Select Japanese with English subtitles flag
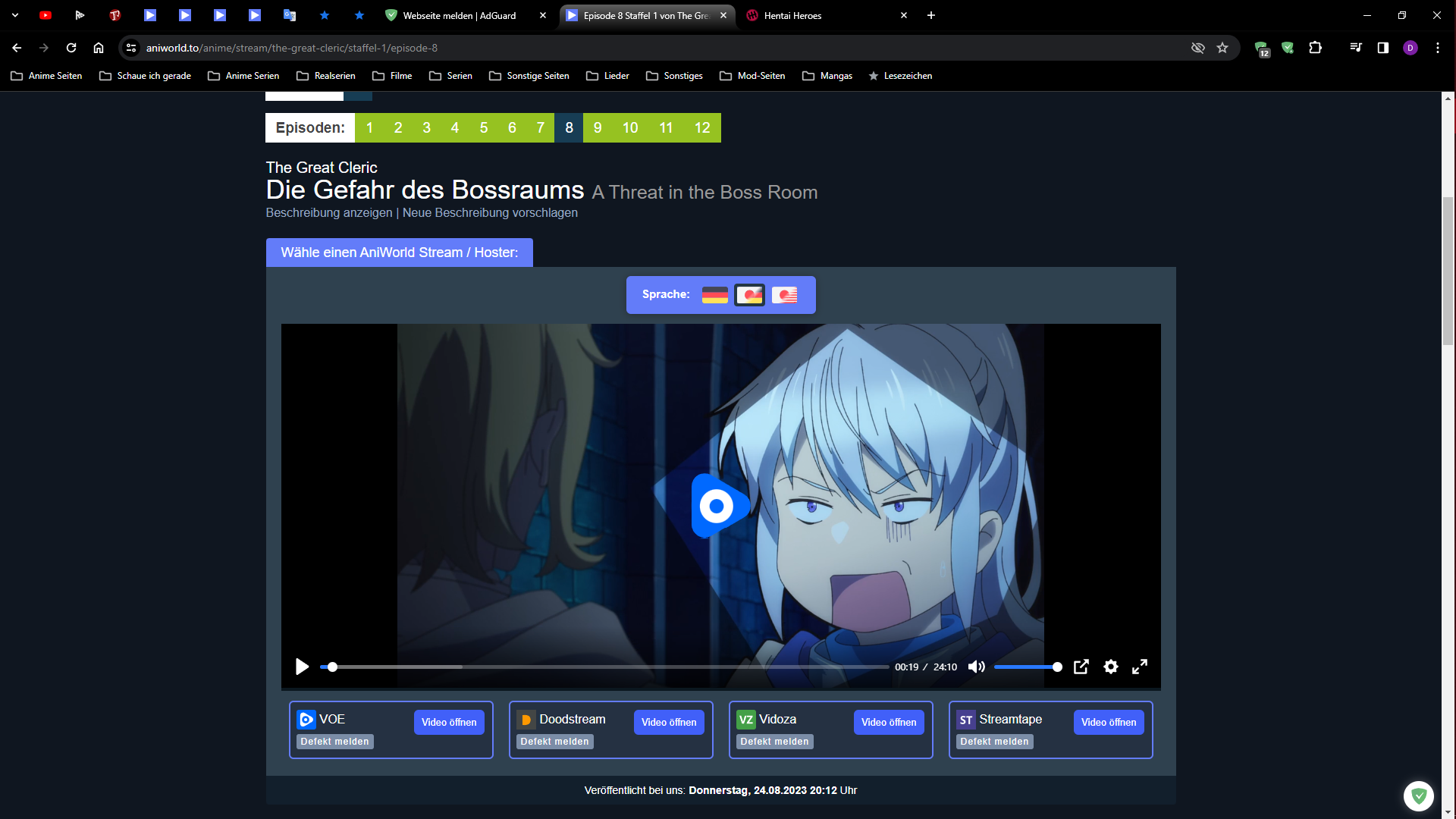This screenshot has width=1456, height=819. click(784, 295)
